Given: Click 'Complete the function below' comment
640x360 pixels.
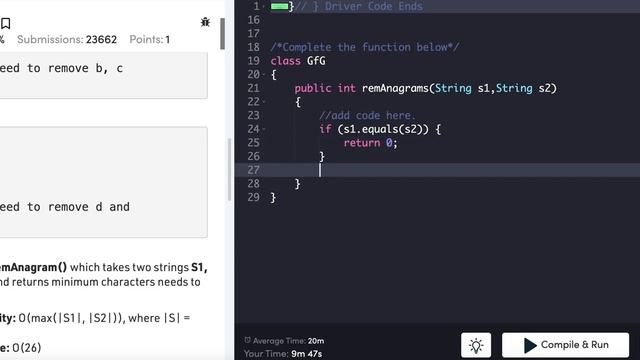Looking at the screenshot, I should coord(364,47).
